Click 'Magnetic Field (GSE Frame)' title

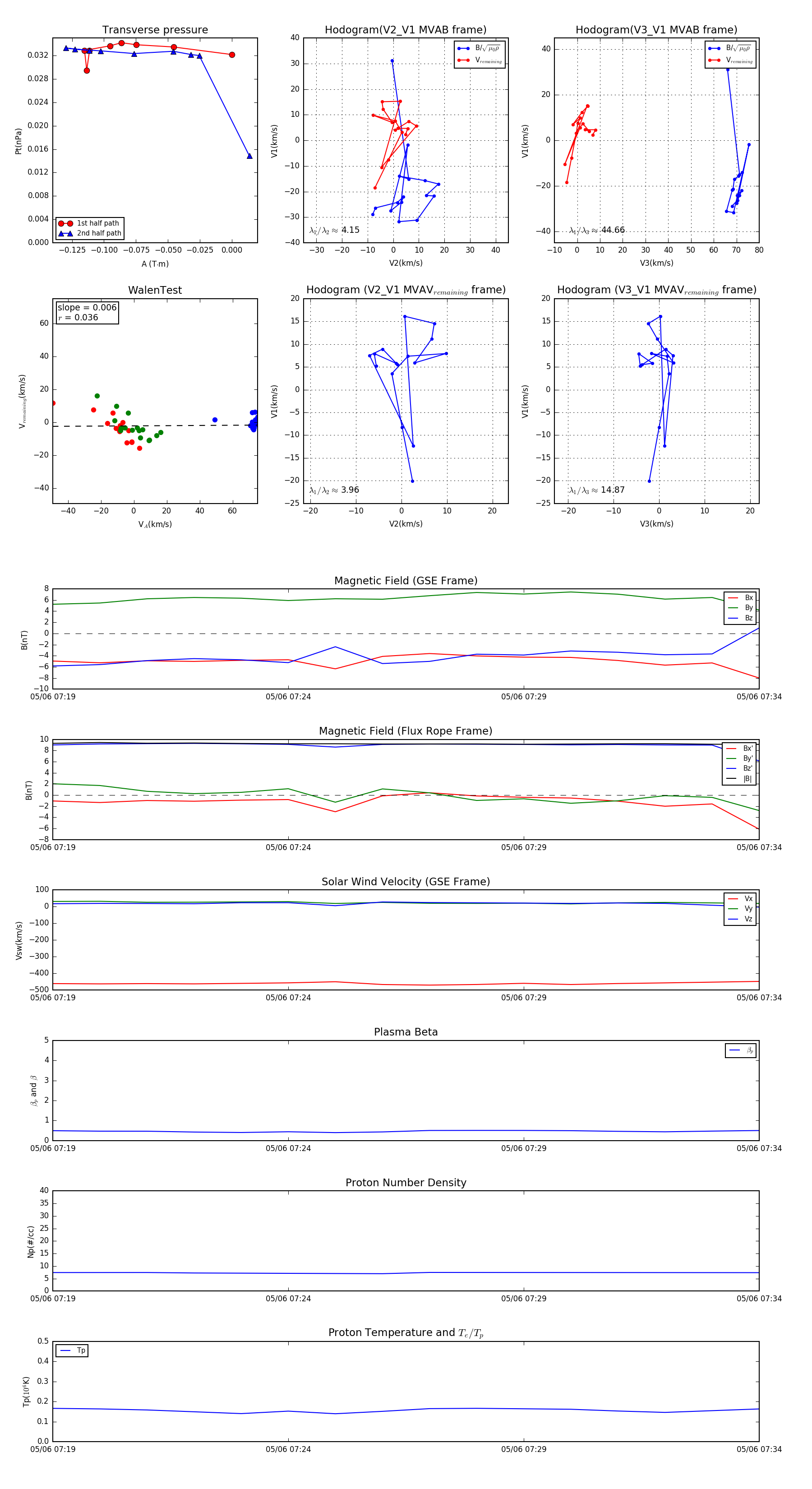point(406,580)
